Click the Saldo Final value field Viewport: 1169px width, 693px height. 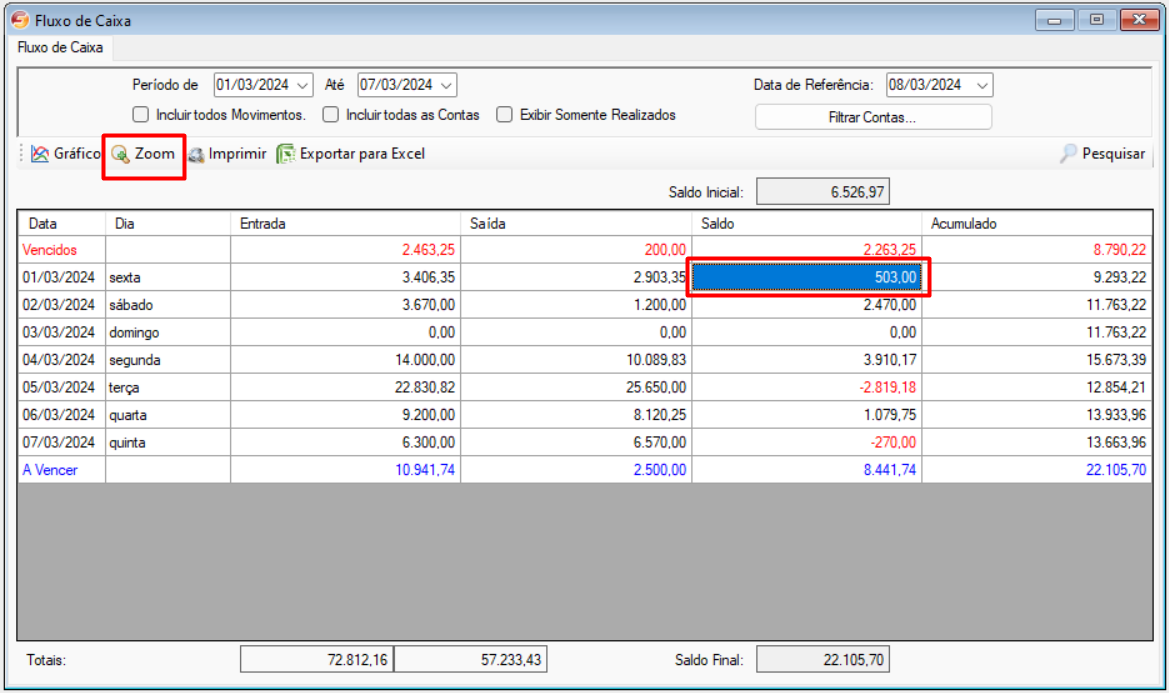point(823,659)
